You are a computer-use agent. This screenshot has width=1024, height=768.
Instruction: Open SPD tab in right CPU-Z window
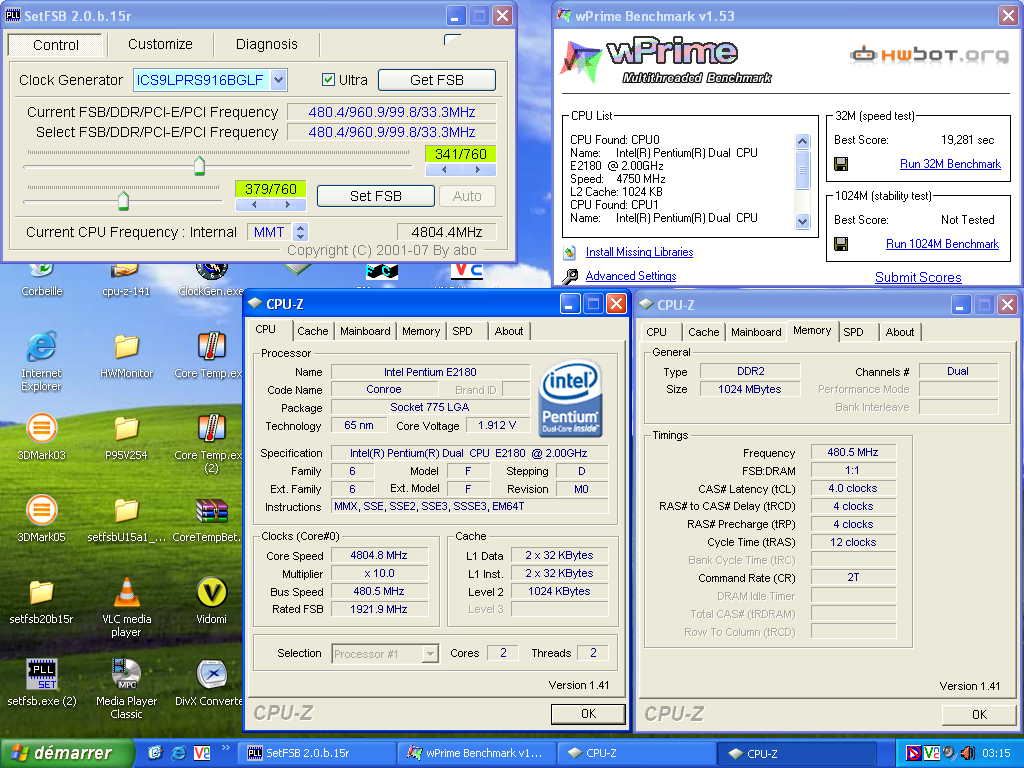coord(854,332)
